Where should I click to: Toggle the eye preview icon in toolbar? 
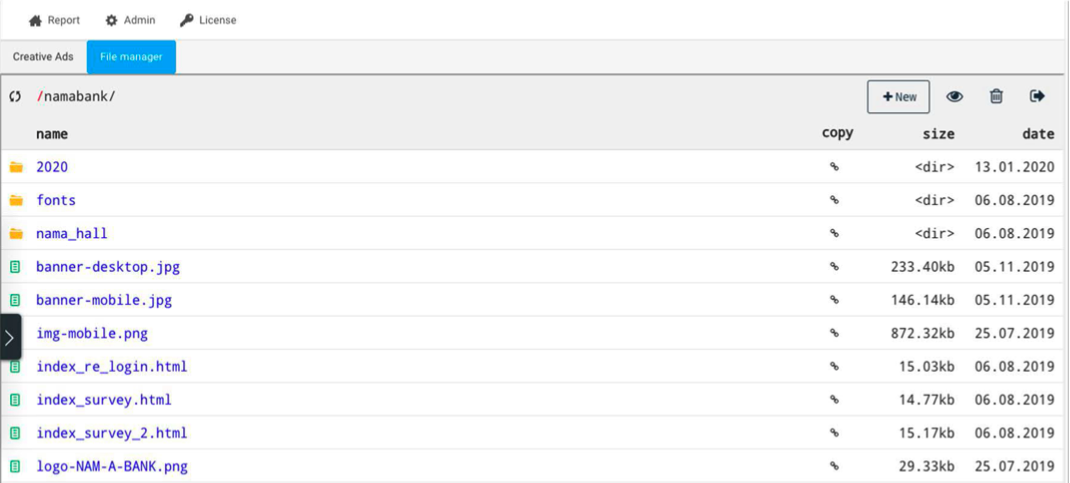pos(954,97)
